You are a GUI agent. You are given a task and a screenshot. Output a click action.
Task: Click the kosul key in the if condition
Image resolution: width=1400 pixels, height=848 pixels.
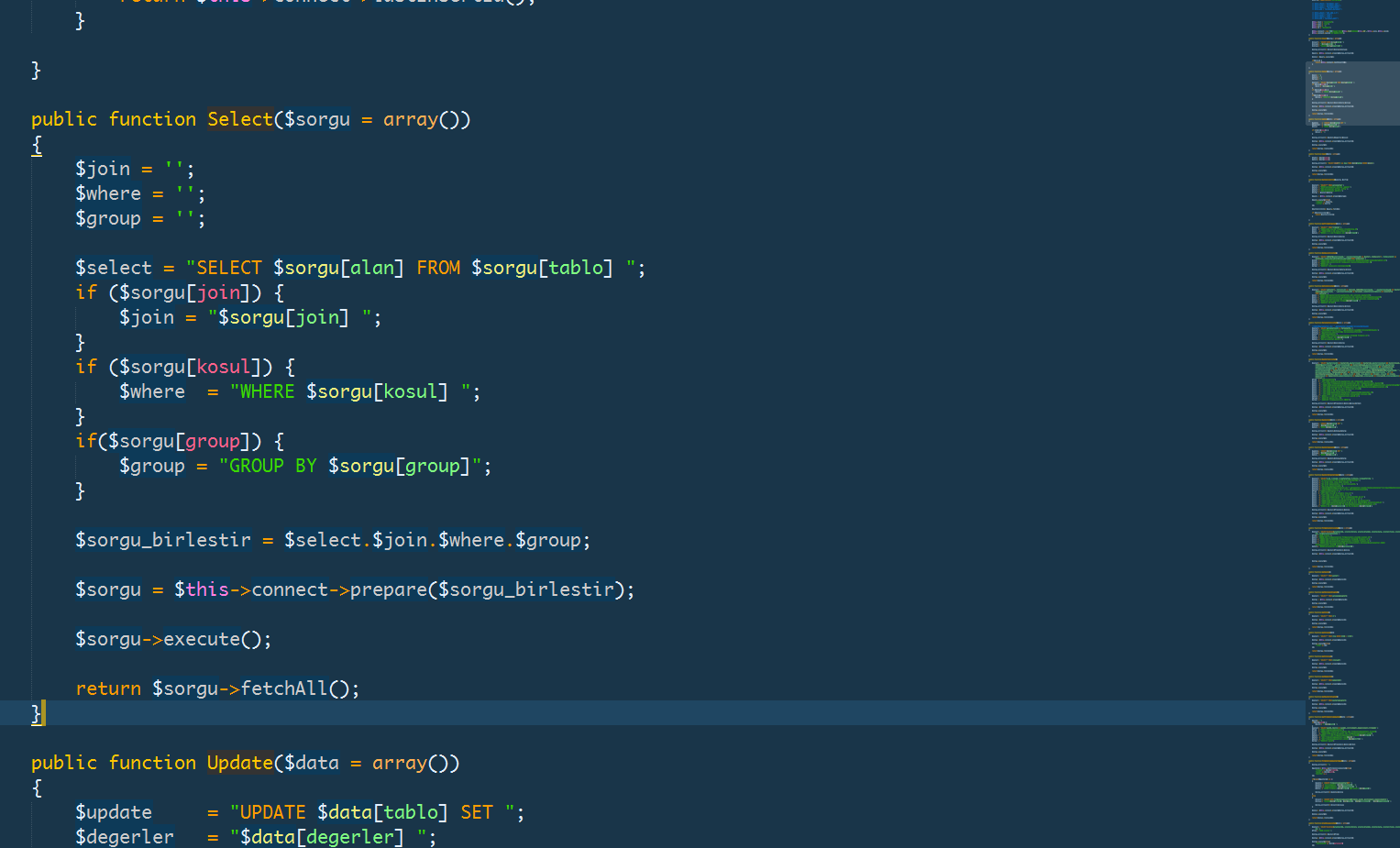coord(223,367)
